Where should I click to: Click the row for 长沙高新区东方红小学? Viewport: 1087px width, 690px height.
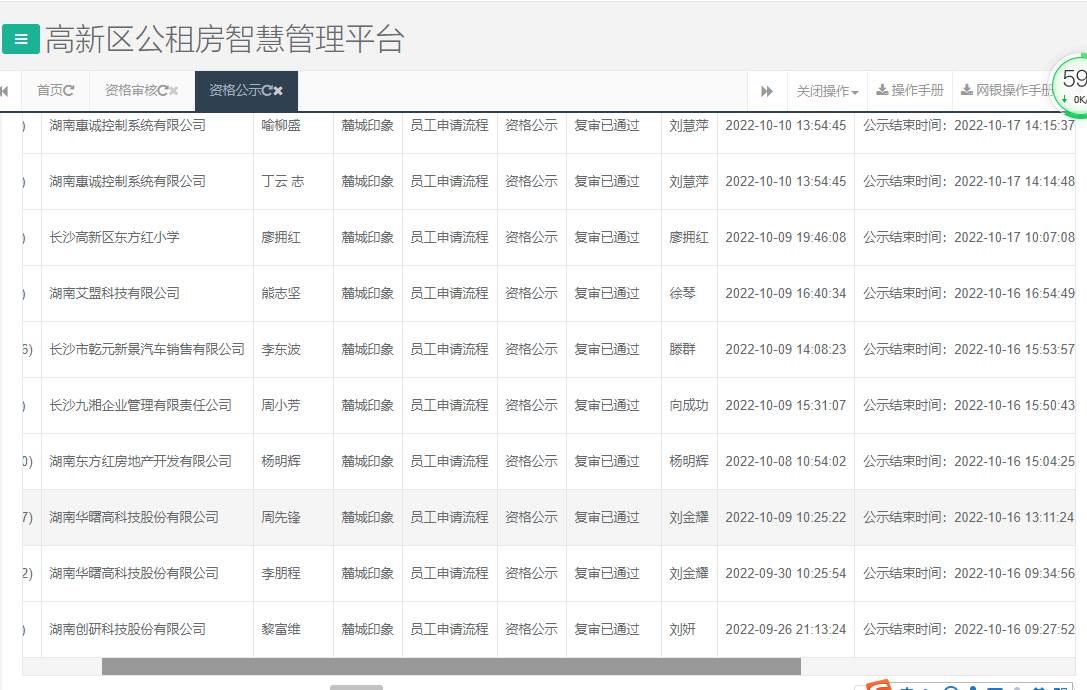pos(300,237)
